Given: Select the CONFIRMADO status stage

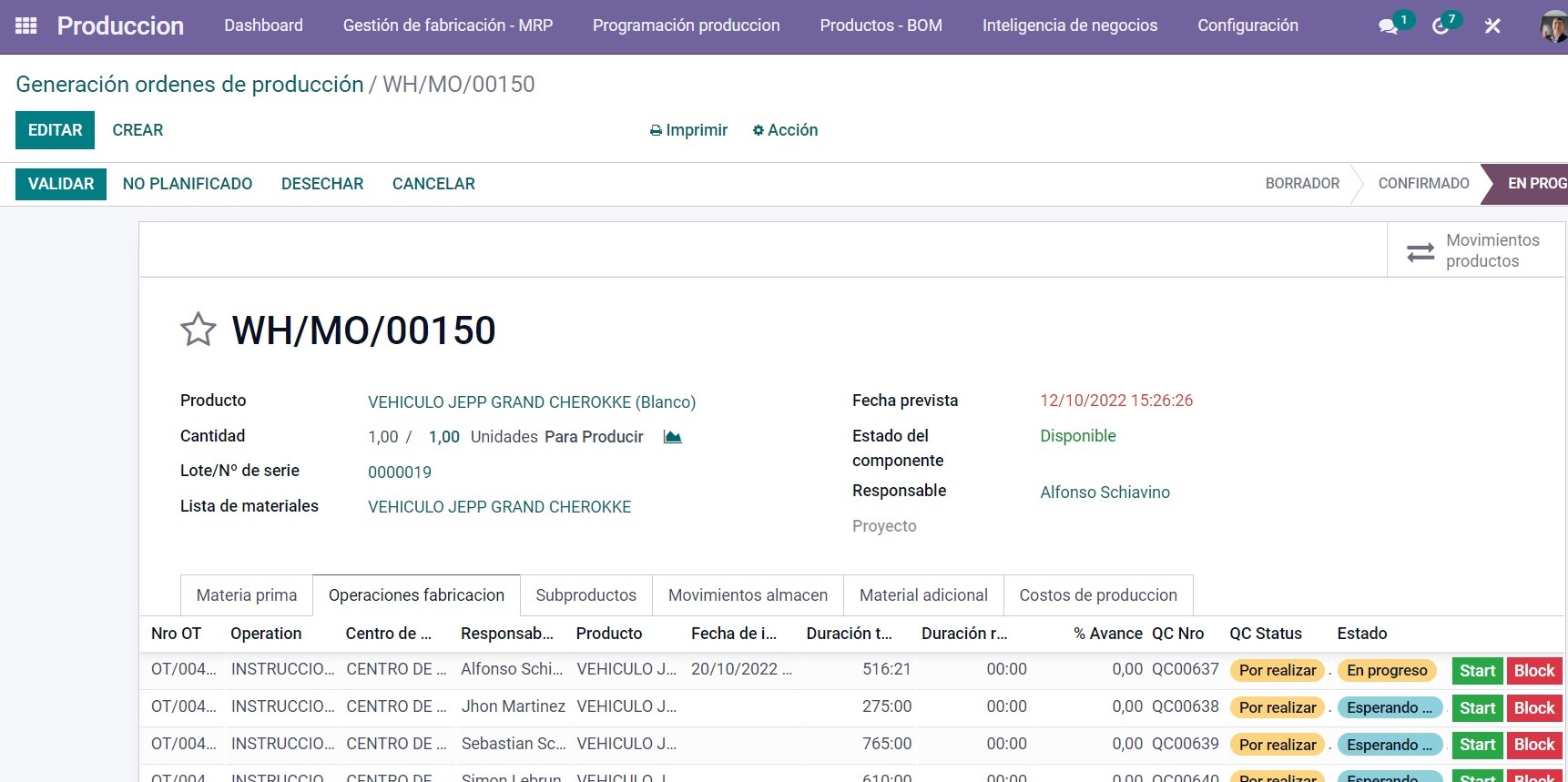Looking at the screenshot, I should pos(1423,184).
